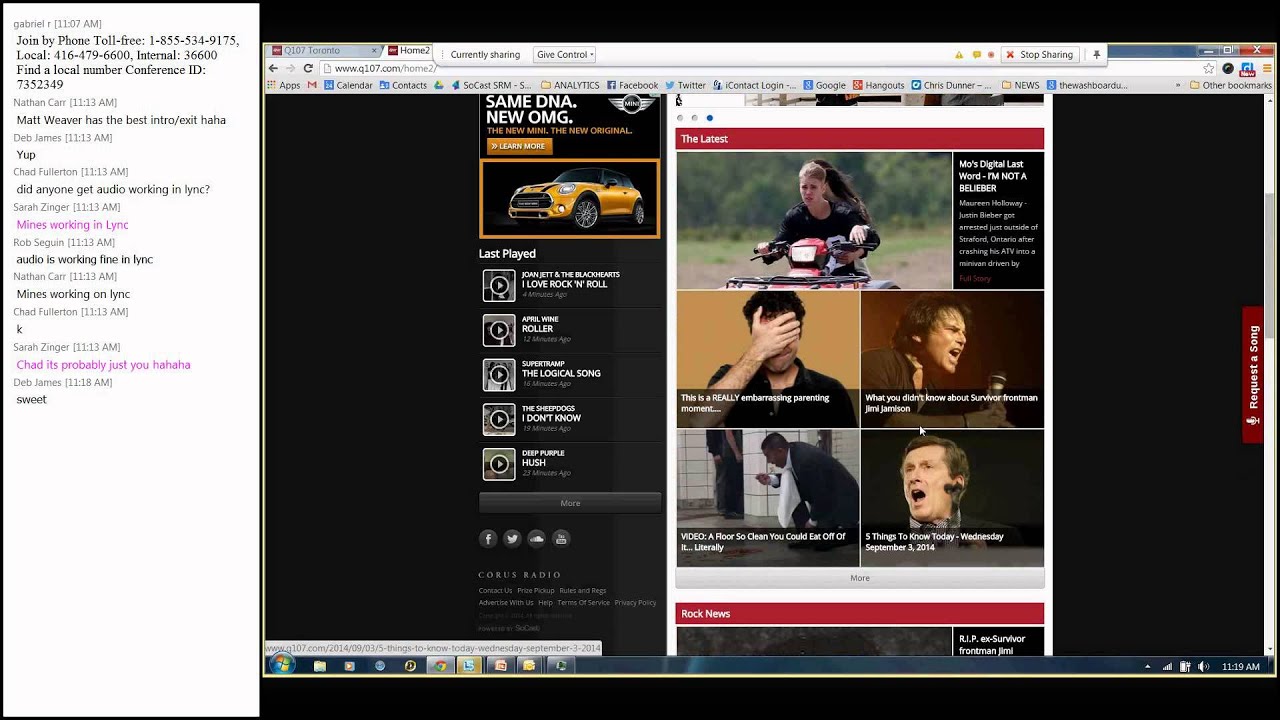This screenshot has width=1280, height=720.
Task: Expand hidden bookmarks chevron
Action: pyautogui.click(x=1179, y=85)
